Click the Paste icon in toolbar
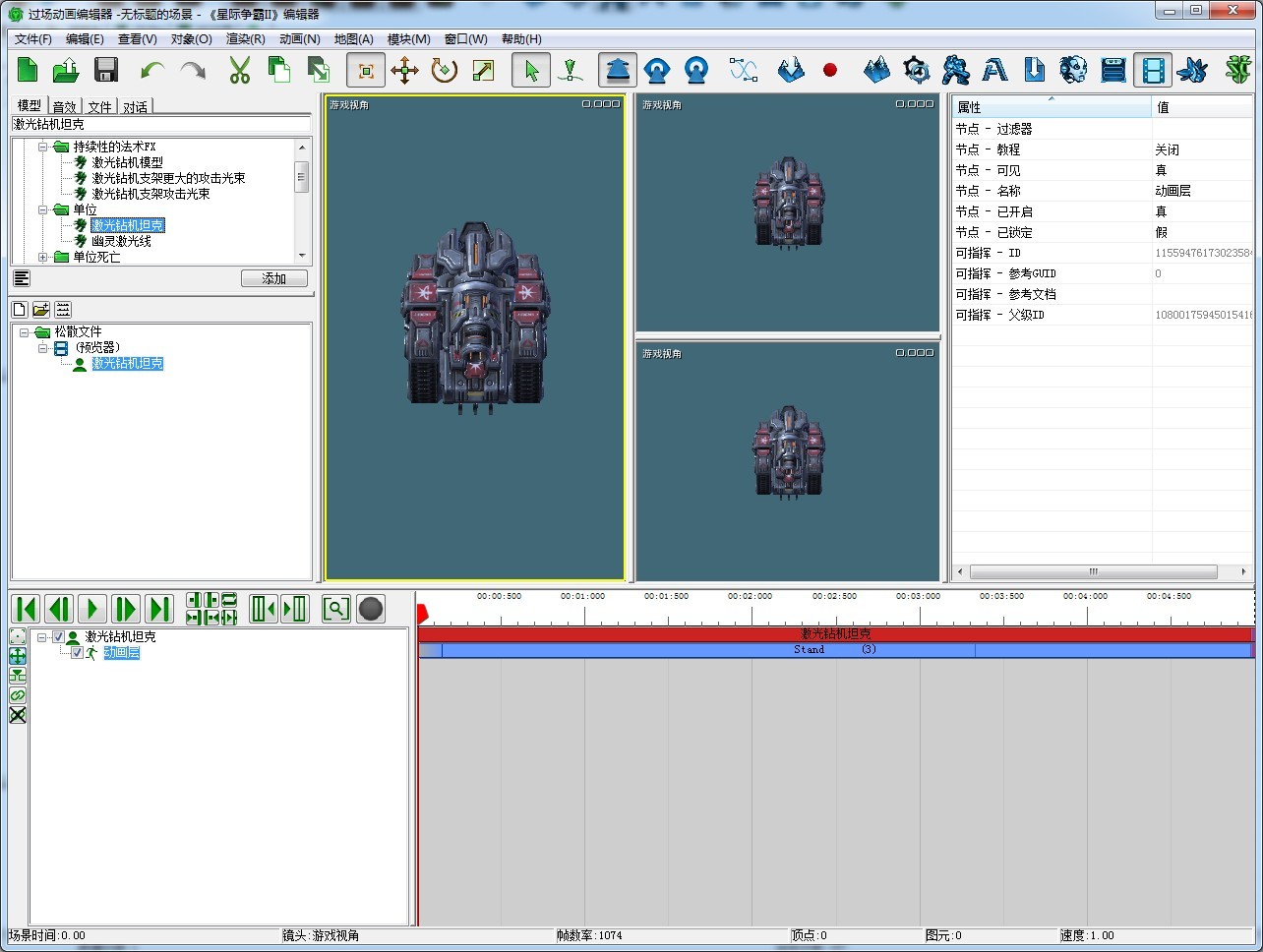 (x=318, y=70)
